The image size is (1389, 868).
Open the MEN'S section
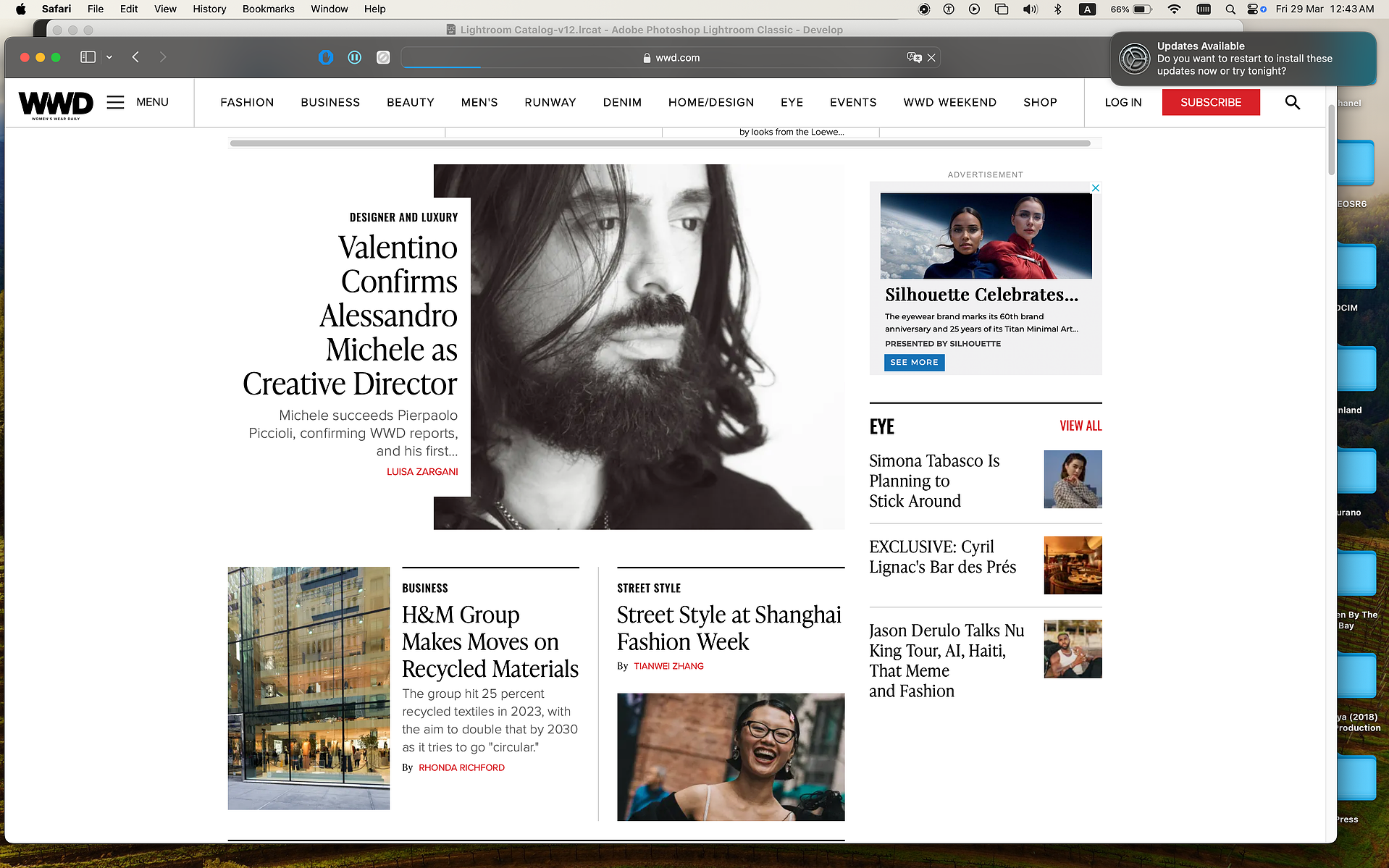479,102
